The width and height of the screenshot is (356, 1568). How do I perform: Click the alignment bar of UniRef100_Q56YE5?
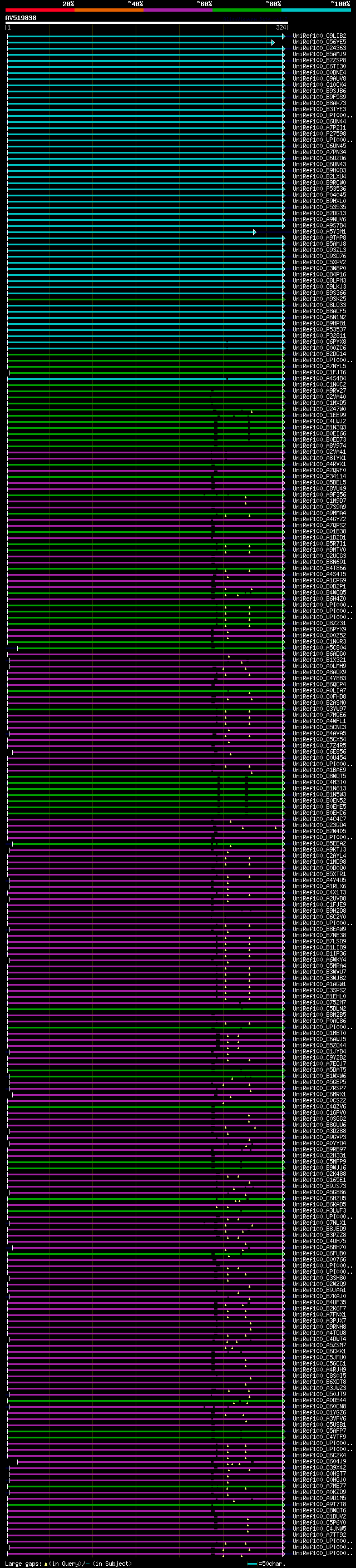click(141, 43)
